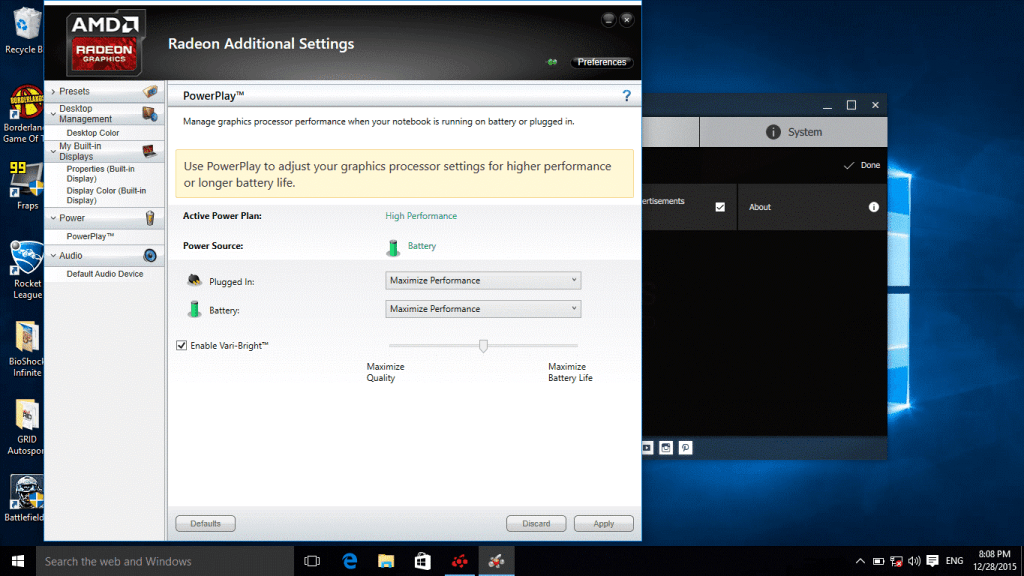Open Display Color (Built-in Display) in sidebar

point(106,195)
